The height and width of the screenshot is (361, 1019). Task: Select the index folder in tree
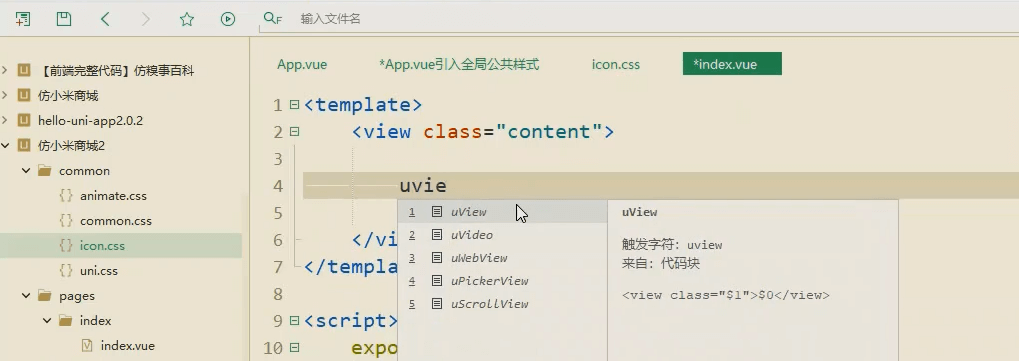96,321
